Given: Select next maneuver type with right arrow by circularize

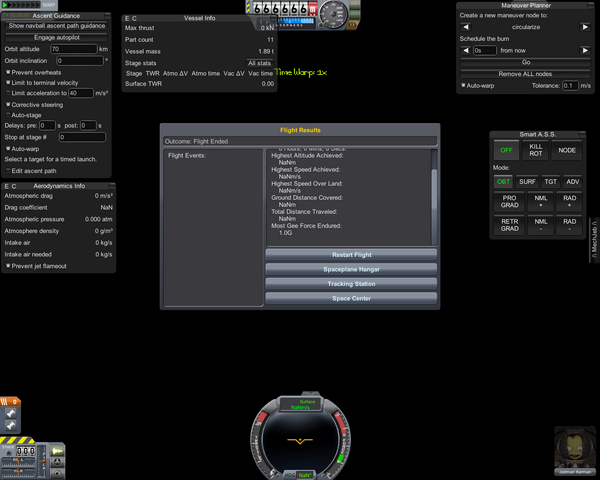Looking at the screenshot, I should point(585,27).
